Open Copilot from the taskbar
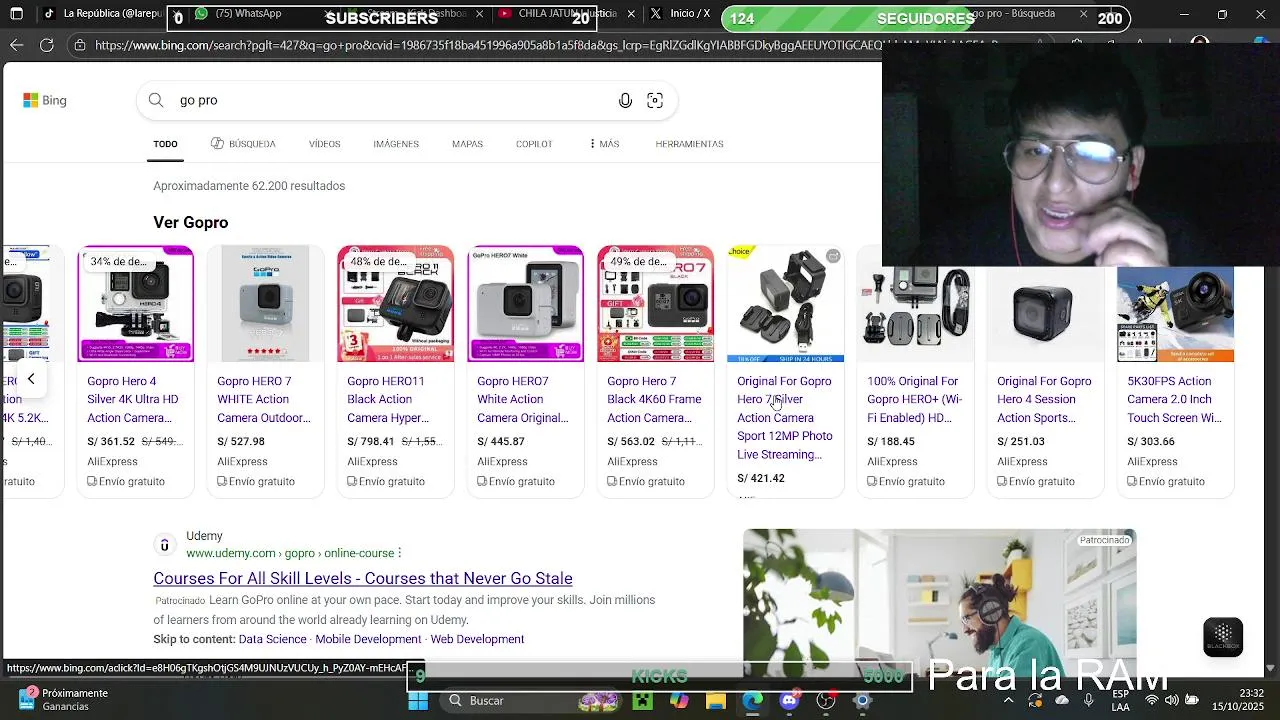 coord(679,700)
